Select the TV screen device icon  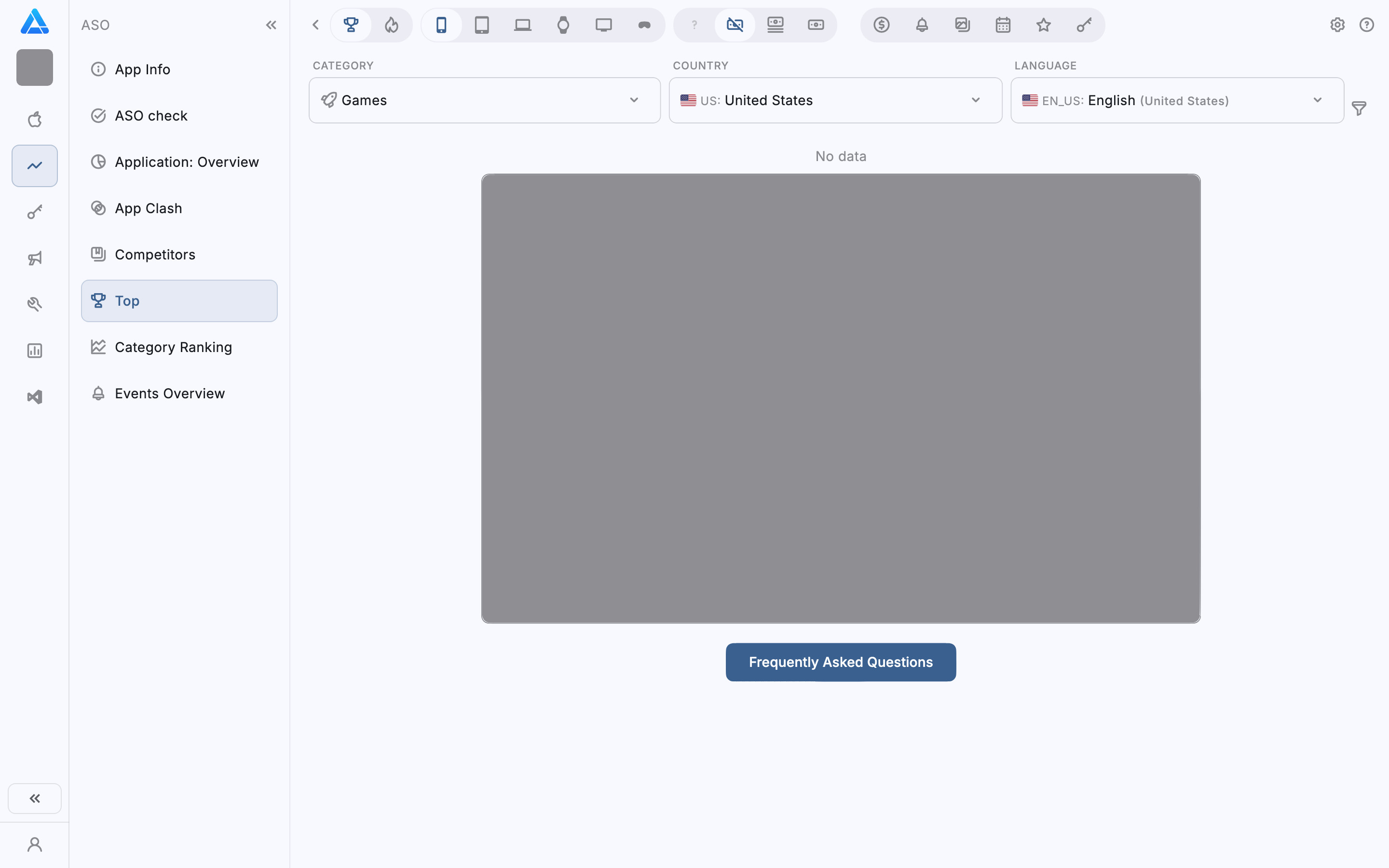click(x=603, y=25)
